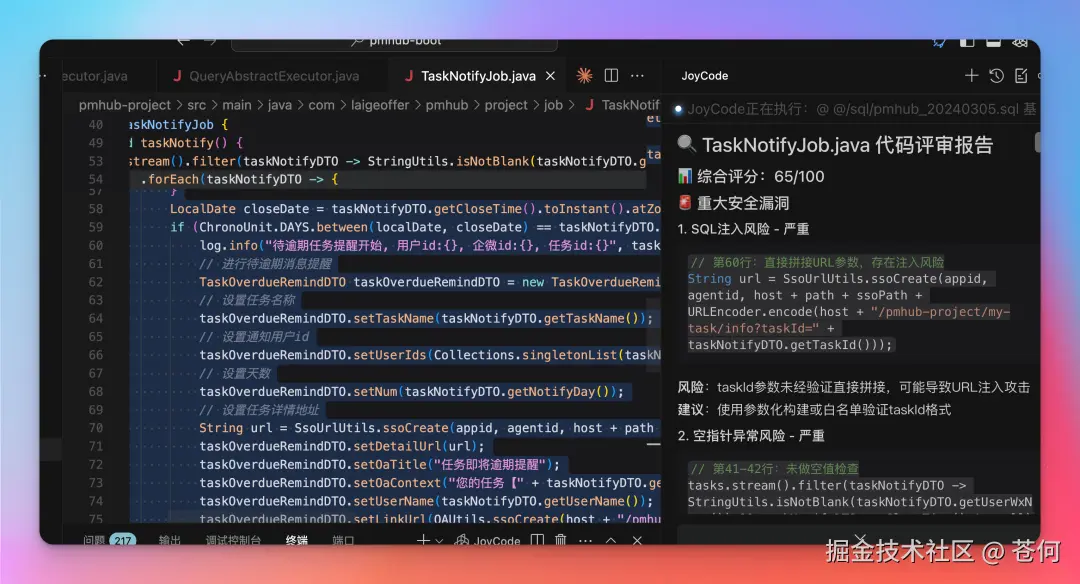Switch to the 输出 output tab
Viewport: 1080px width, 584px height.
[169, 541]
